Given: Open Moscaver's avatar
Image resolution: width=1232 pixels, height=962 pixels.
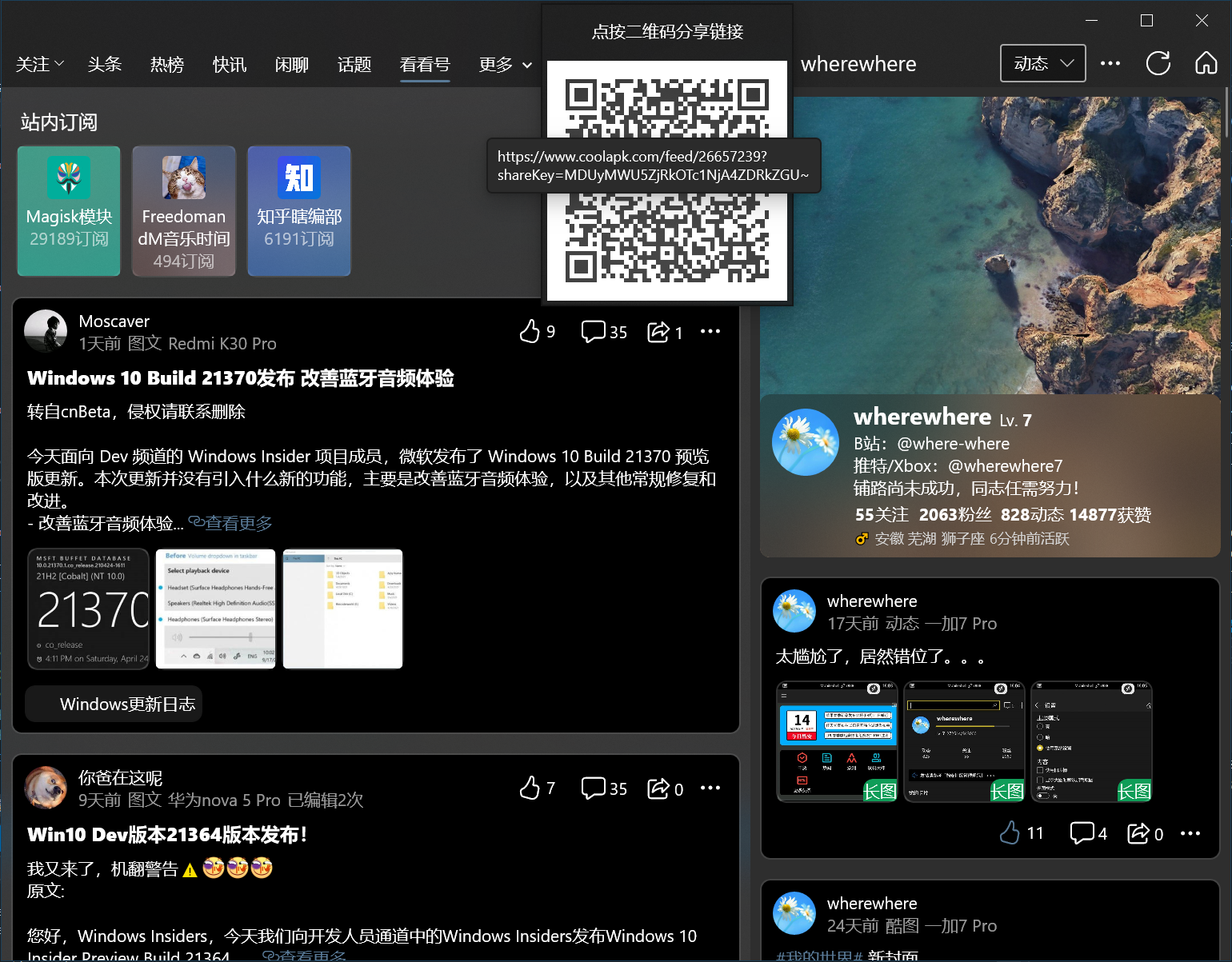Looking at the screenshot, I should click(x=46, y=331).
